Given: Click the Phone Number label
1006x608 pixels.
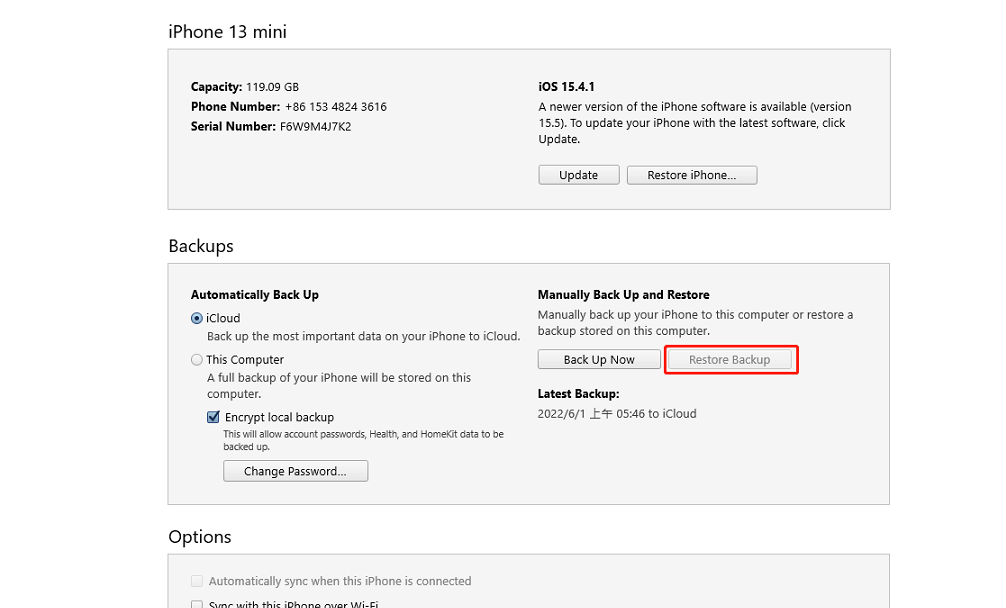Looking at the screenshot, I should click(235, 107).
